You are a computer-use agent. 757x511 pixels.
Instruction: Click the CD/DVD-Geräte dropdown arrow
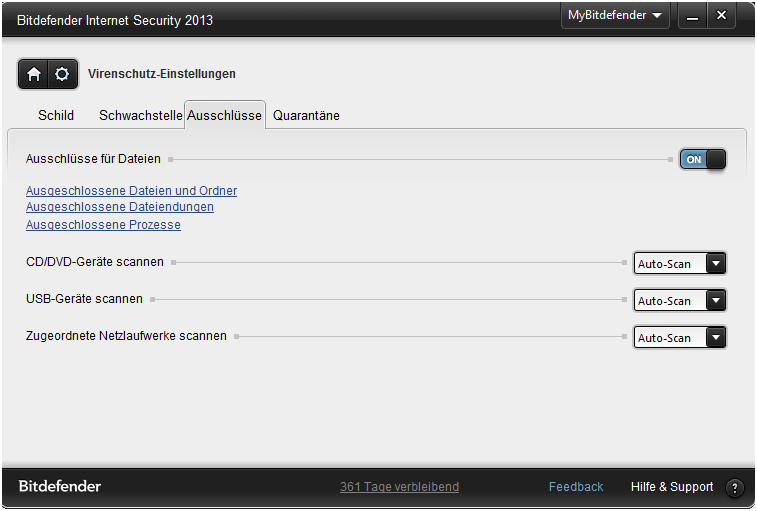716,264
